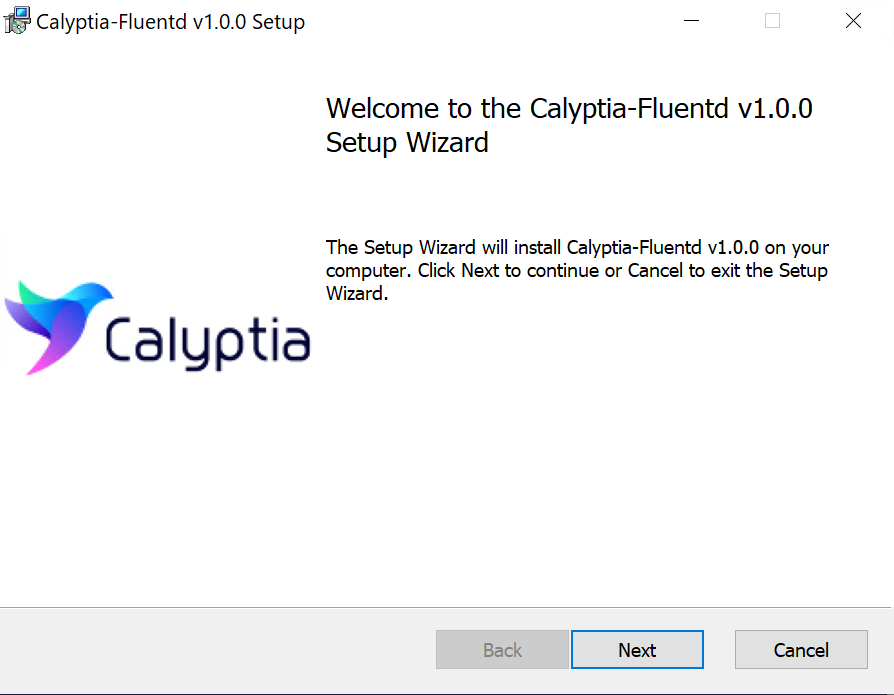Screen dimensions: 894x695
Task: Click the window title text
Action: (x=170, y=22)
